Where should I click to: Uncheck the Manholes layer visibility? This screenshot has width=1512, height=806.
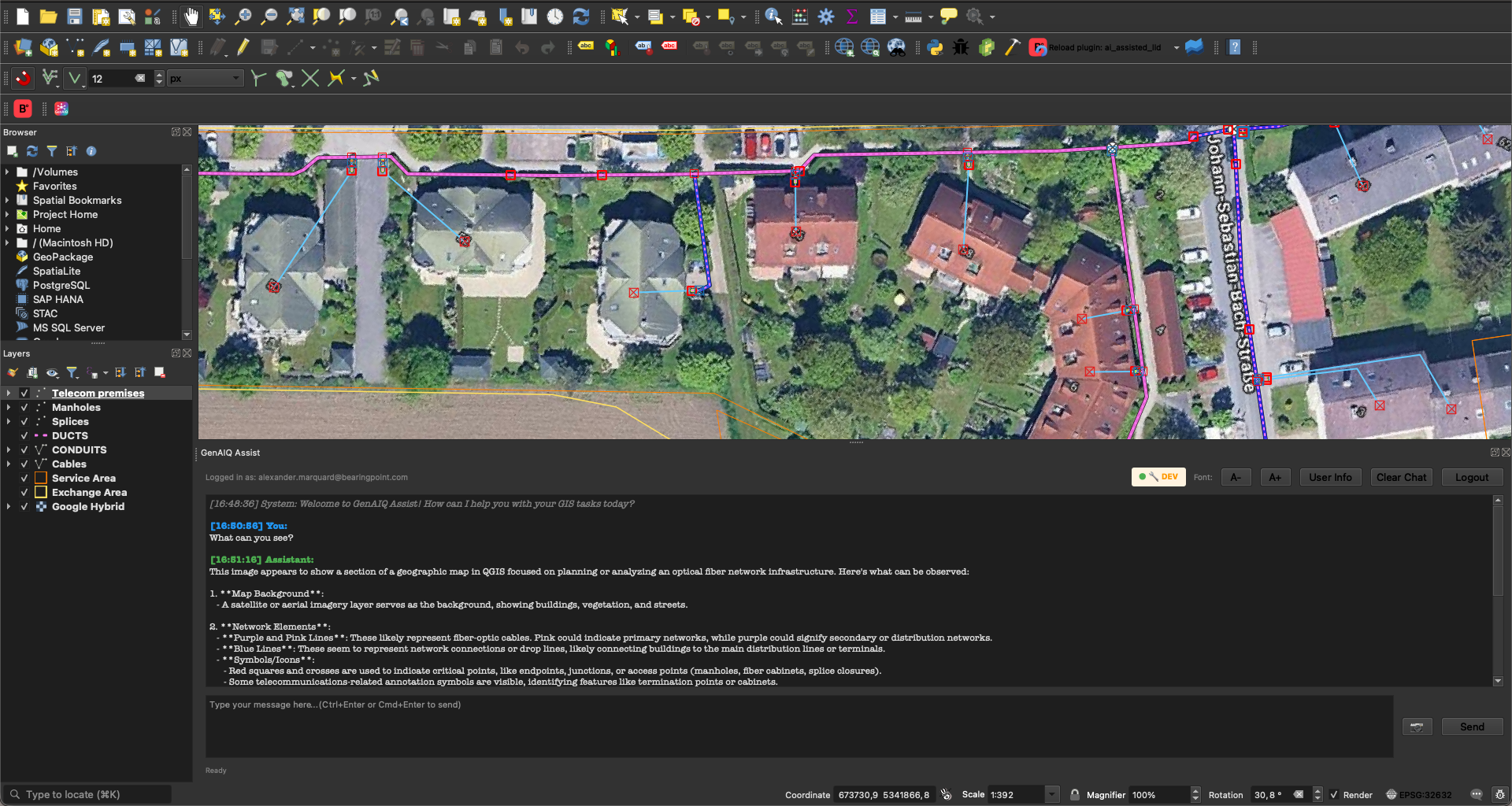pyautogui.click(x=24, y=408)
